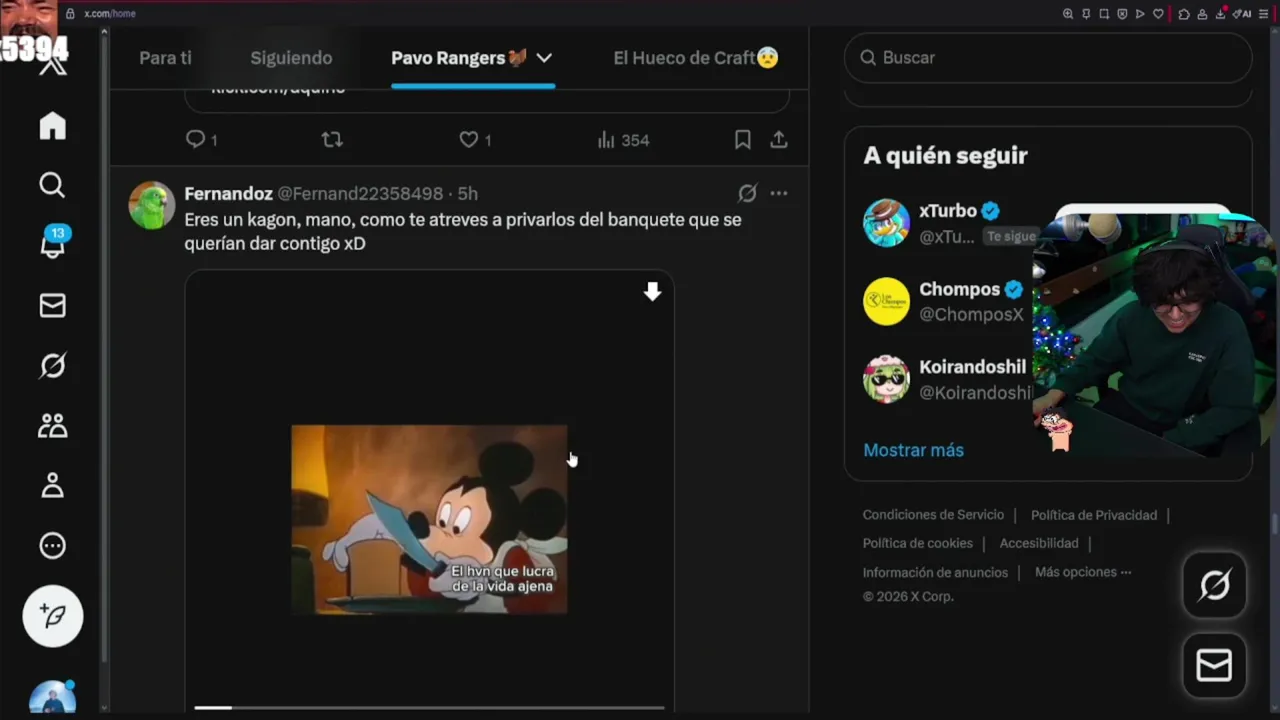Open Profile person icon in sidebar

click(x=52, y=486)
